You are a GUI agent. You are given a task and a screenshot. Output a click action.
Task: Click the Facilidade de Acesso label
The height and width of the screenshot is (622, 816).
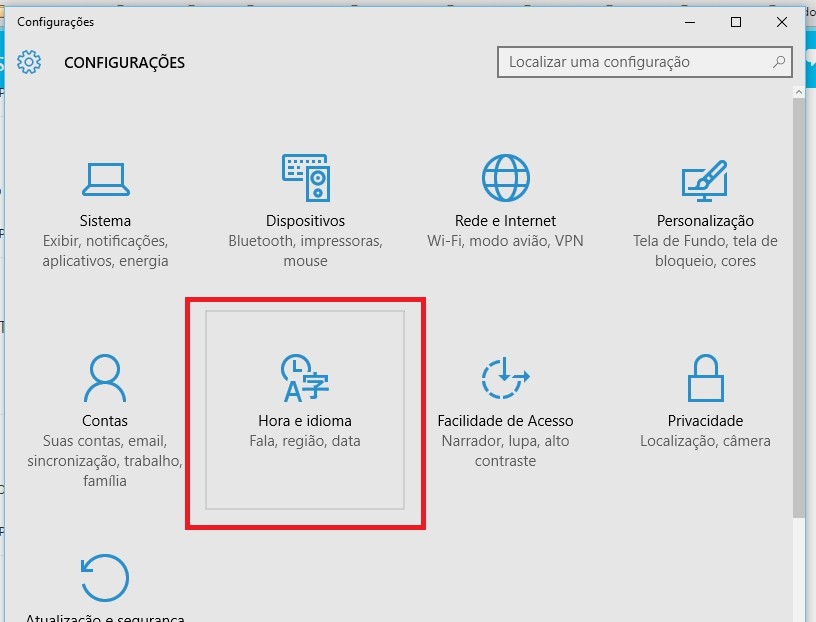click(x=505, y=421)
